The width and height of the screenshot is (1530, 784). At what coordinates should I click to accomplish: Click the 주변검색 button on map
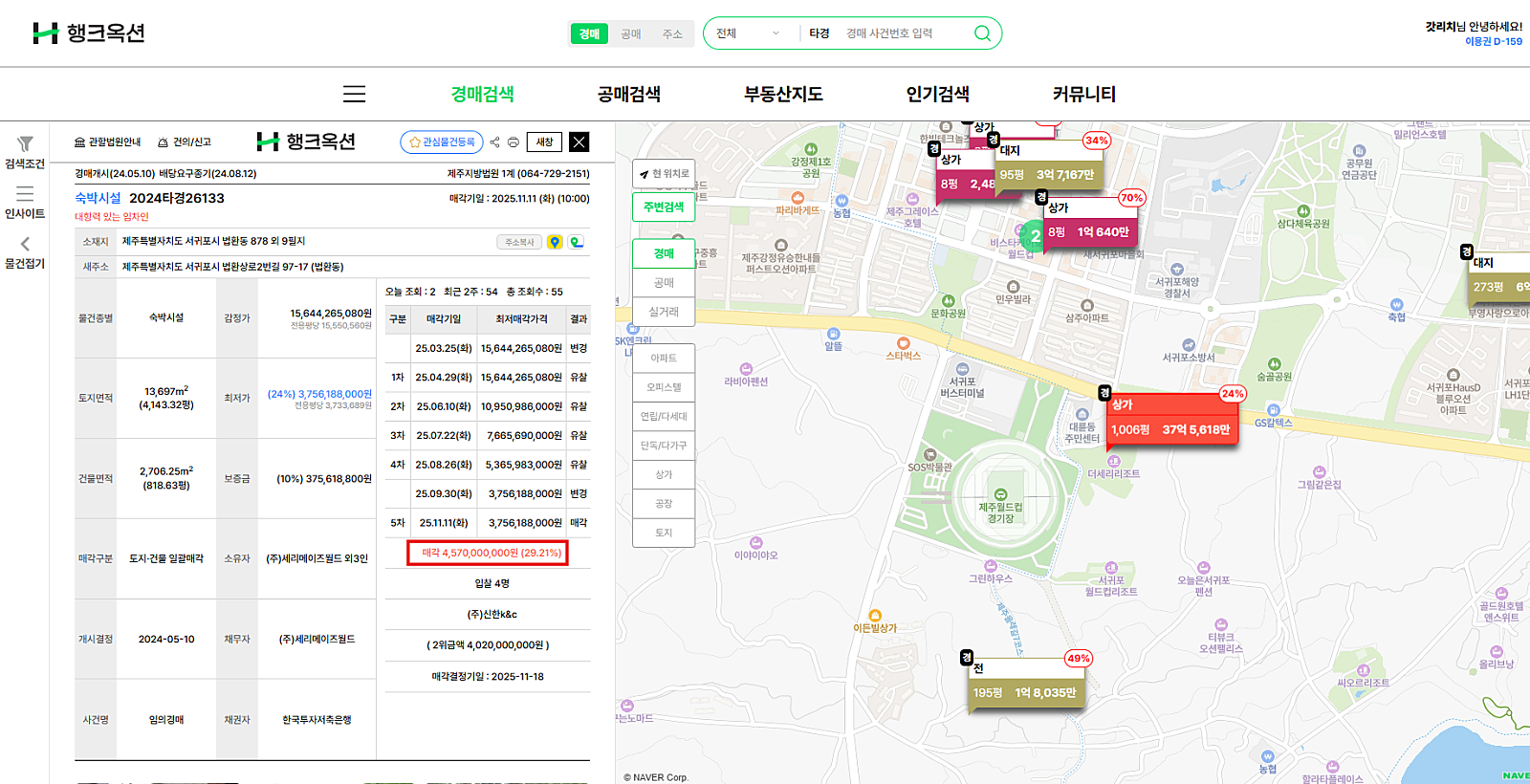[664, 207]
